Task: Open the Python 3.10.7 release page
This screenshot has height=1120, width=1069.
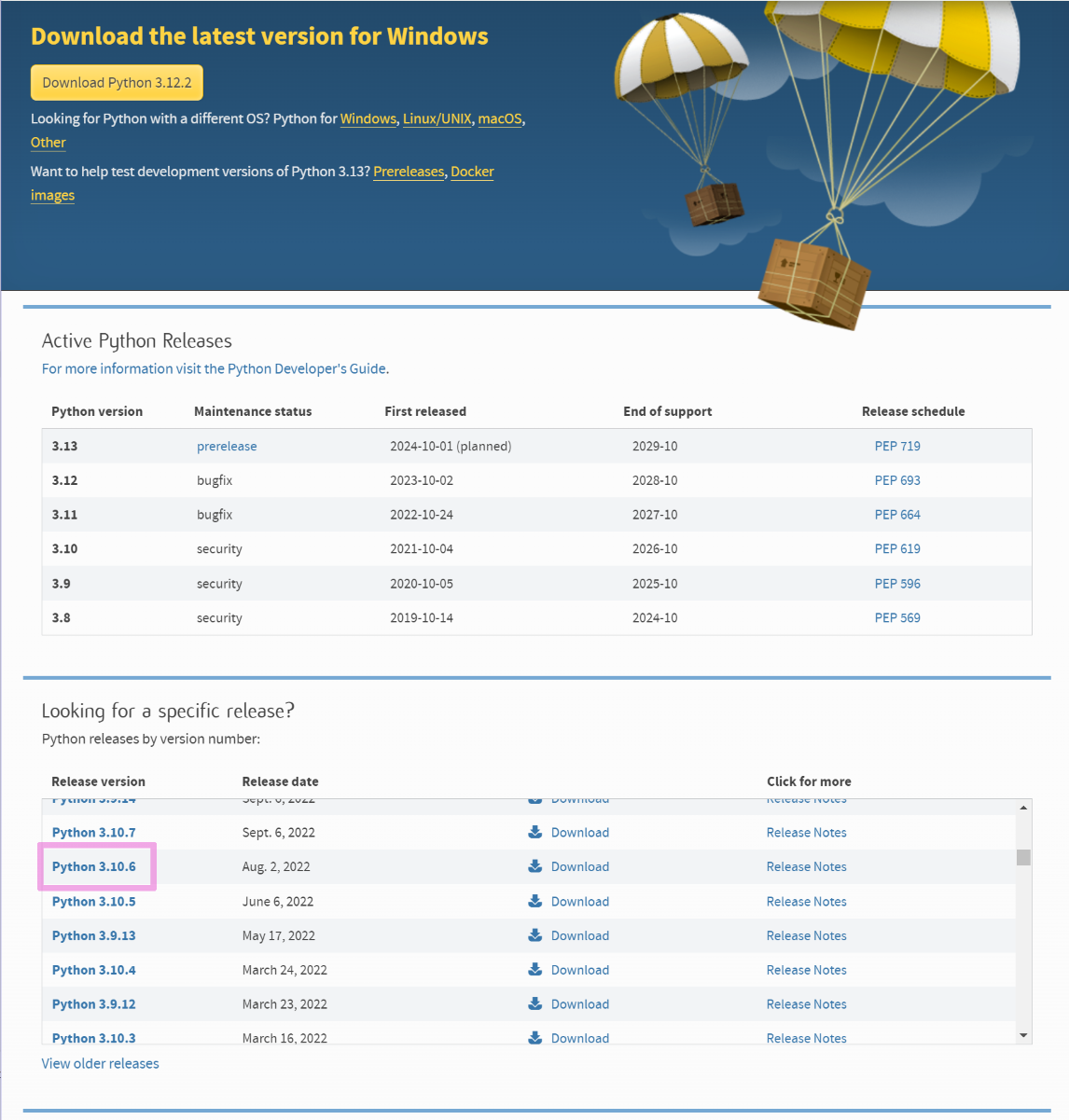Action: (x=94, y=832)
